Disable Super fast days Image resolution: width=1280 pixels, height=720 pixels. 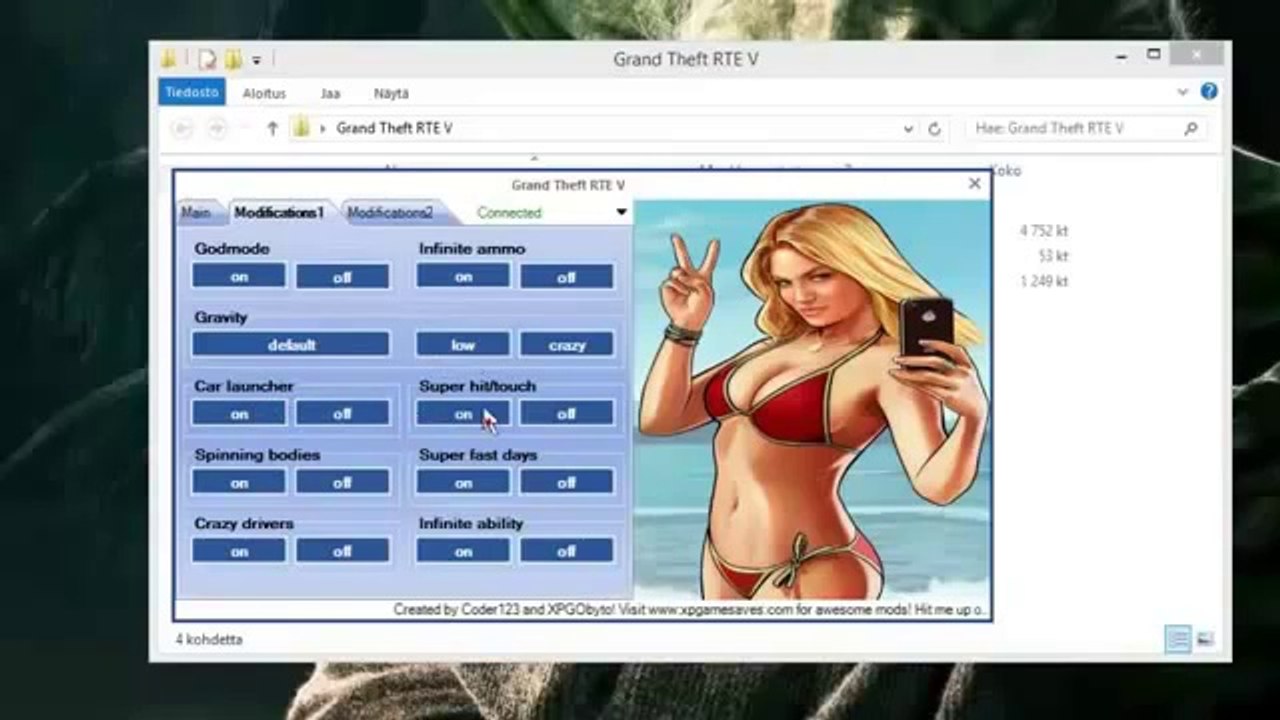[567, 482]
